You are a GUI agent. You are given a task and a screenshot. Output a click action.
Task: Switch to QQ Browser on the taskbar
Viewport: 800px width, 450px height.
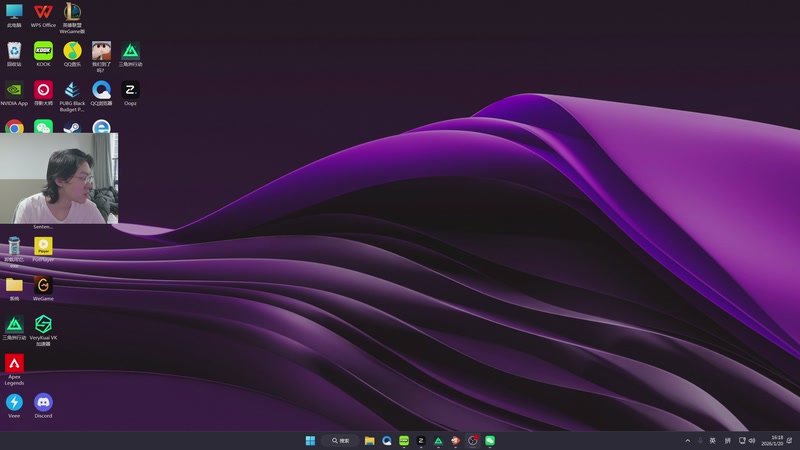[387, 441]
